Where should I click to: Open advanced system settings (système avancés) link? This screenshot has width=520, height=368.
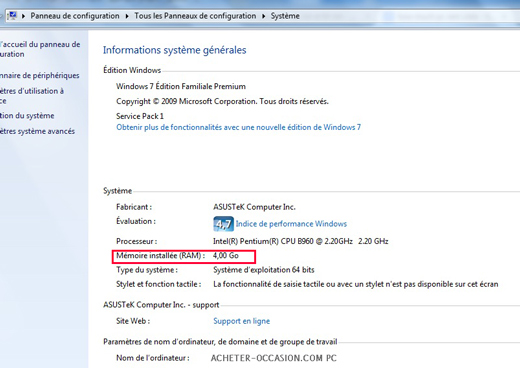[x=37, y=131]
